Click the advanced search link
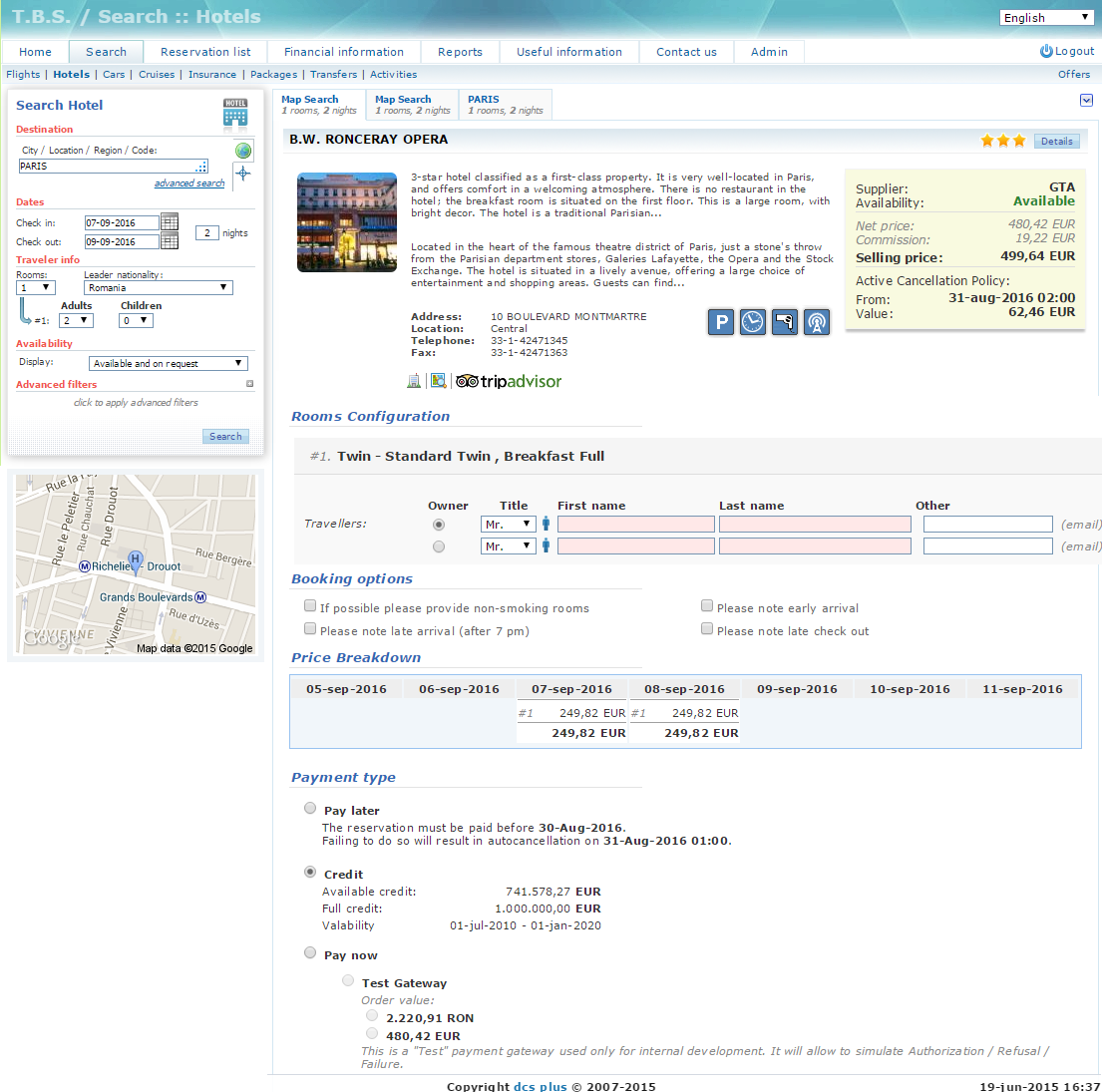This screenshot has width=1102, height=1092. [189, 183]
